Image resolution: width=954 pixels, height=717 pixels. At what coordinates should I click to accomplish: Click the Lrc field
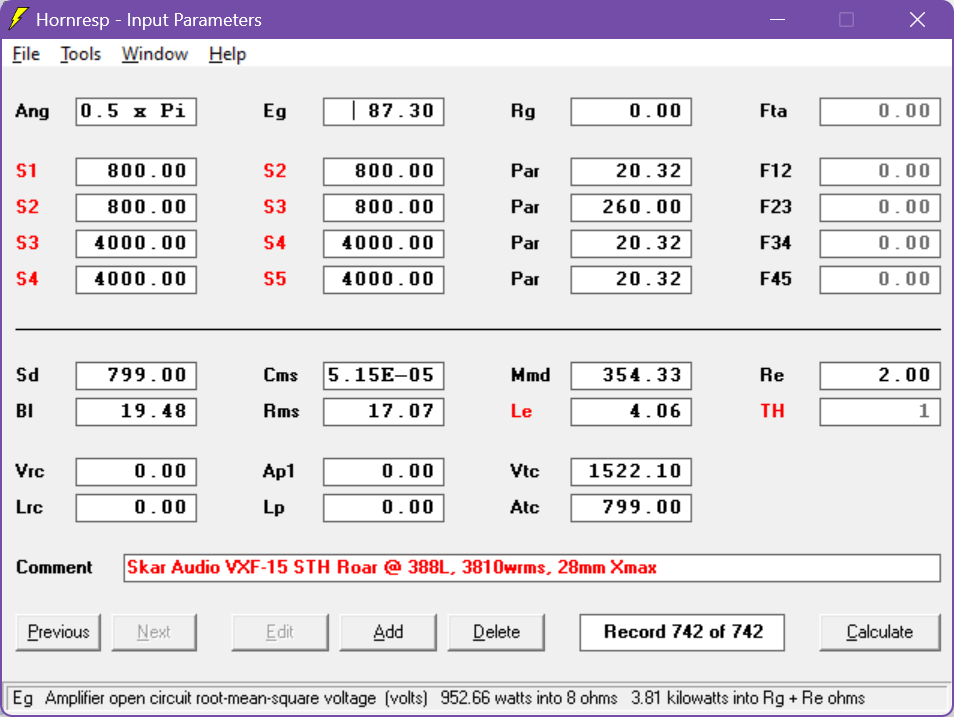(x=136, y=508)
